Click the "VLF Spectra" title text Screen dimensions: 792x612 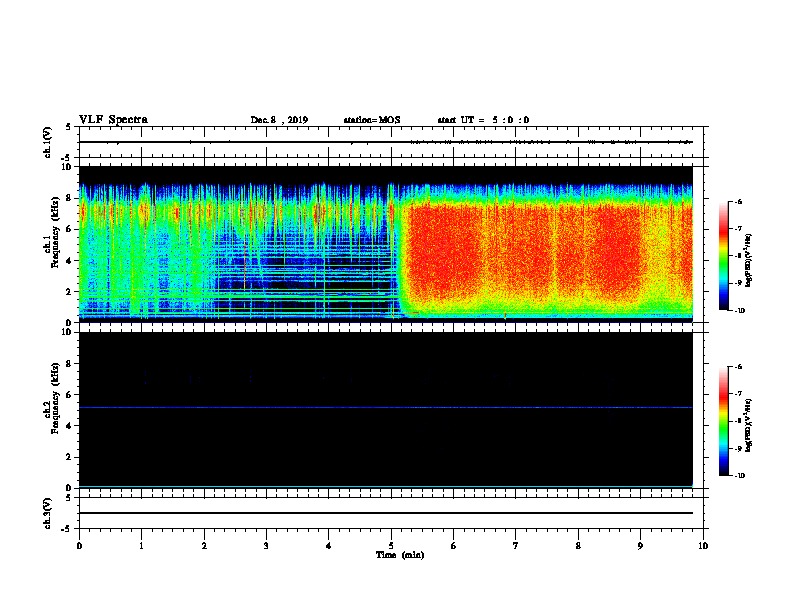point(113,120)
